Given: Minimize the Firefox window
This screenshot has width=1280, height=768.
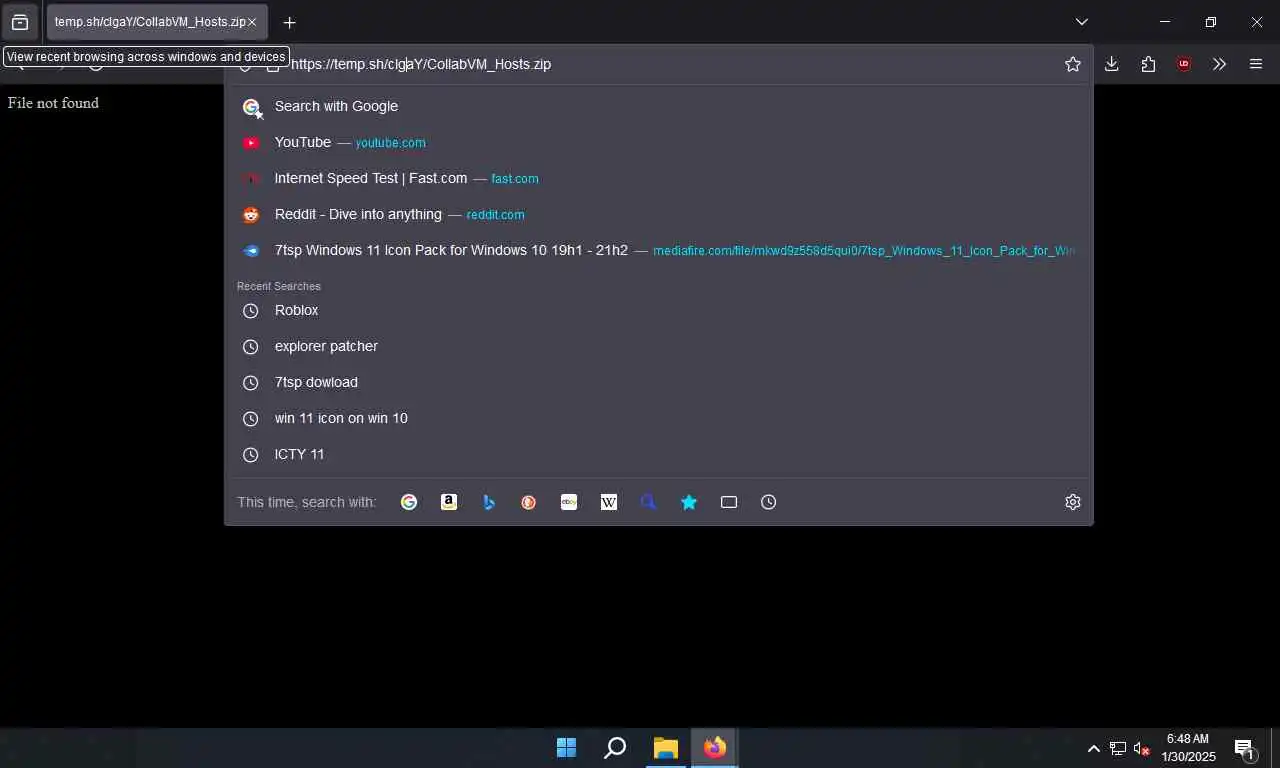Looking at the screenshot, I should tap(1164, 22).
